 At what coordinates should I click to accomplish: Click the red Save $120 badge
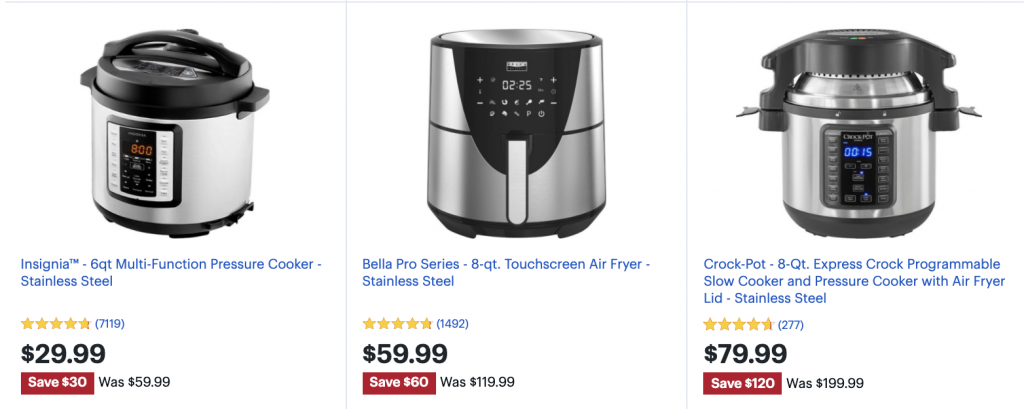[743, 384]
